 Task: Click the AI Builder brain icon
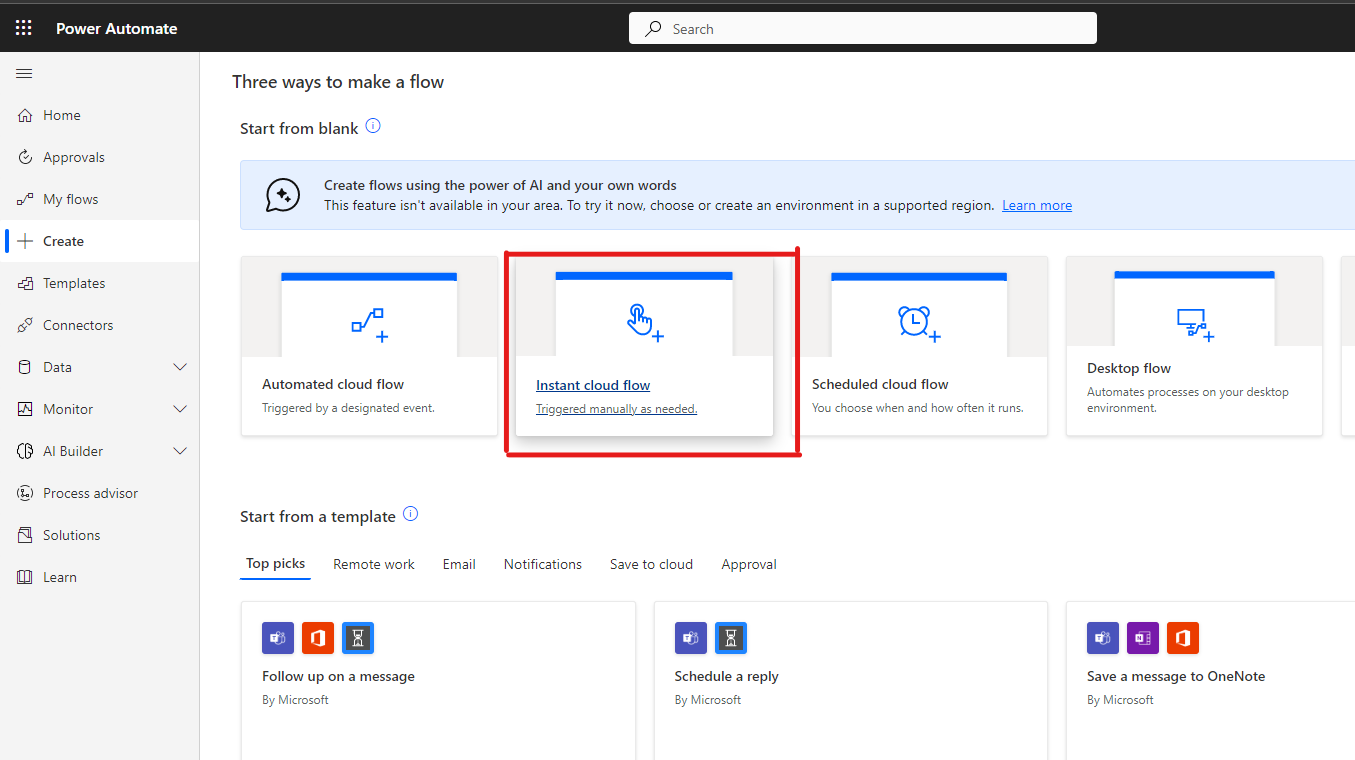coord(25,451)
